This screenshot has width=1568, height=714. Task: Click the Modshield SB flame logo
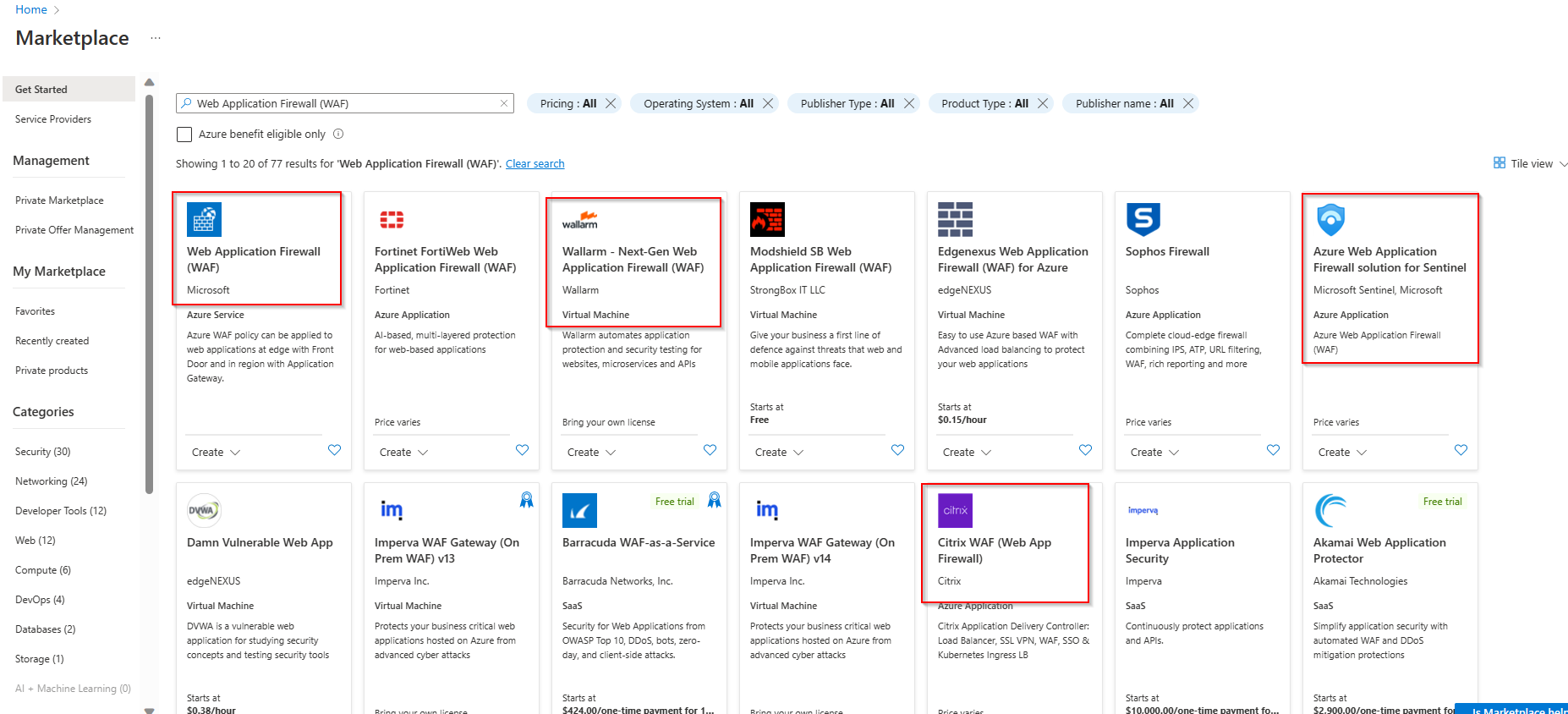tap(767, 219)
